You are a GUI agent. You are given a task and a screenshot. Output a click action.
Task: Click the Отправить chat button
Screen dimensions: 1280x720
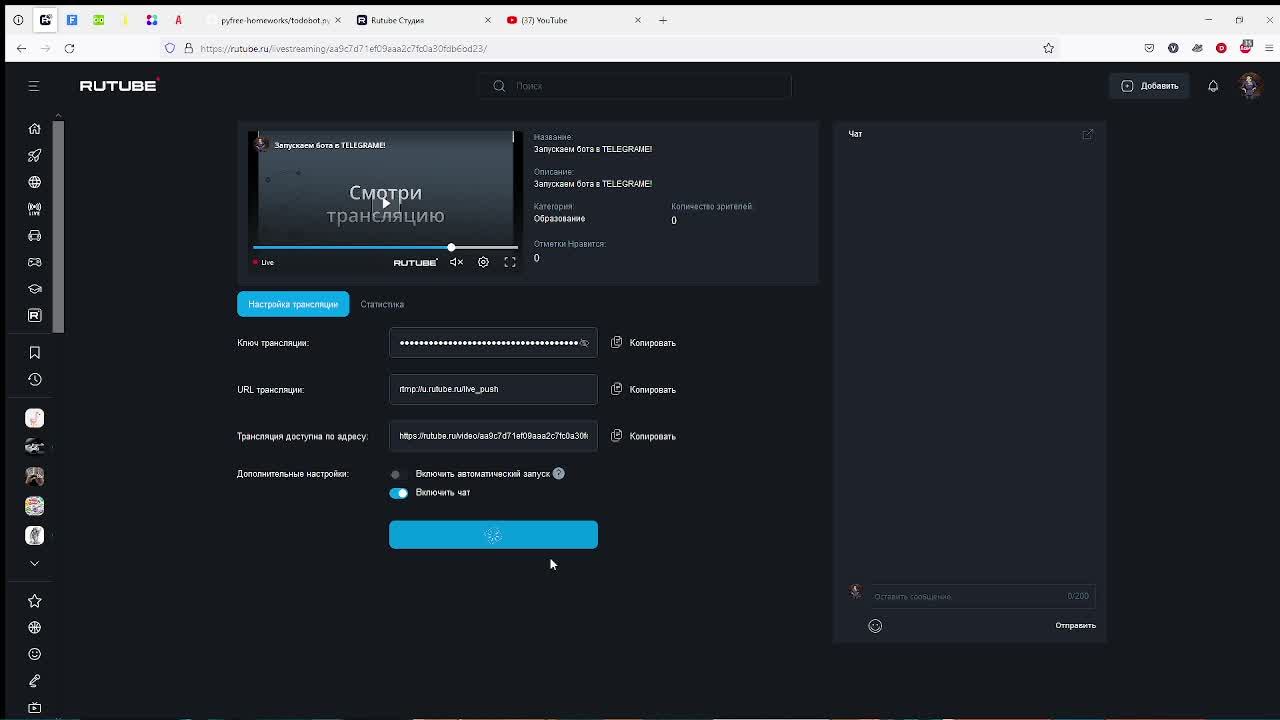[1075, 626]
